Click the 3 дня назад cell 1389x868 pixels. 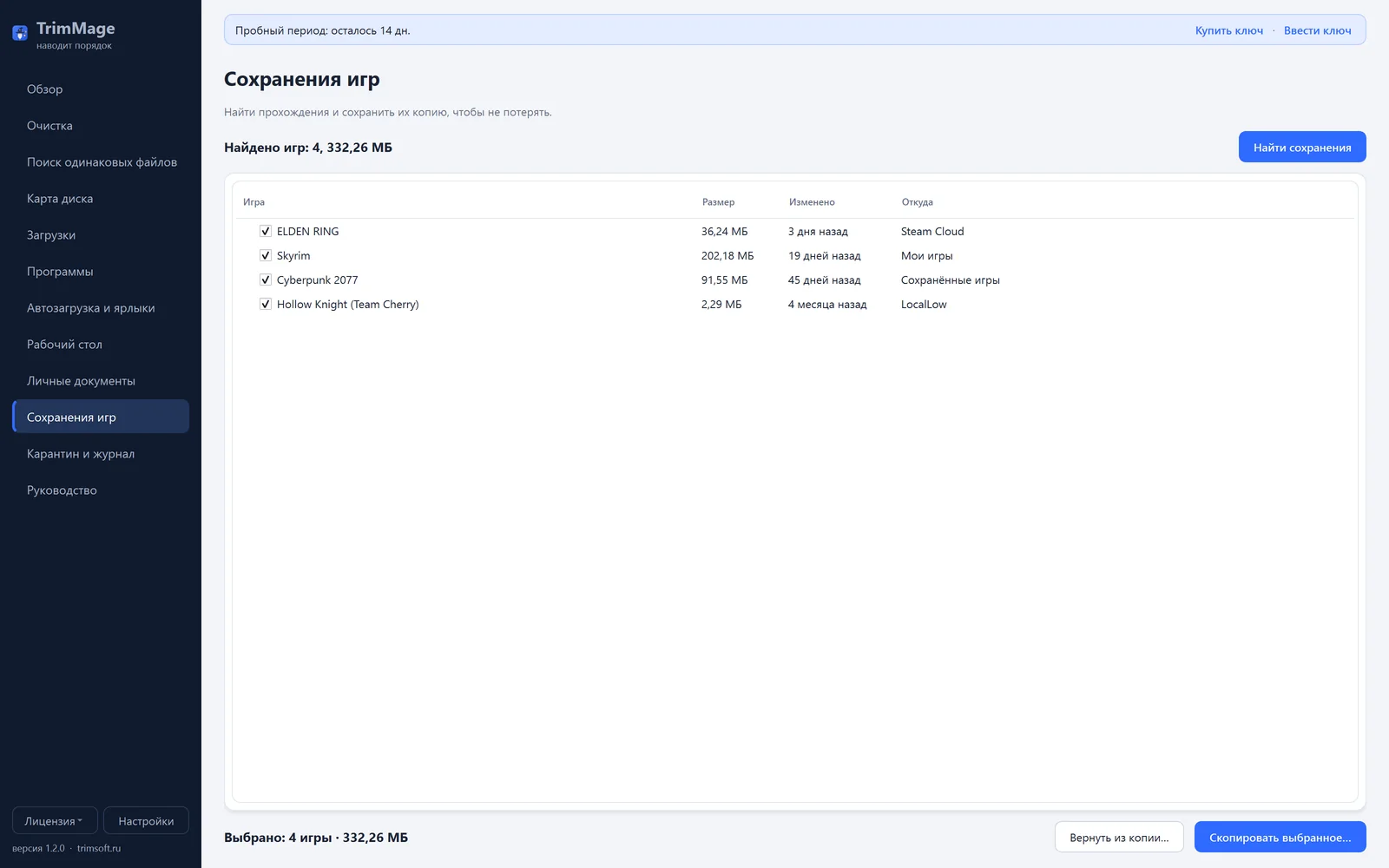tap(818, 232)
